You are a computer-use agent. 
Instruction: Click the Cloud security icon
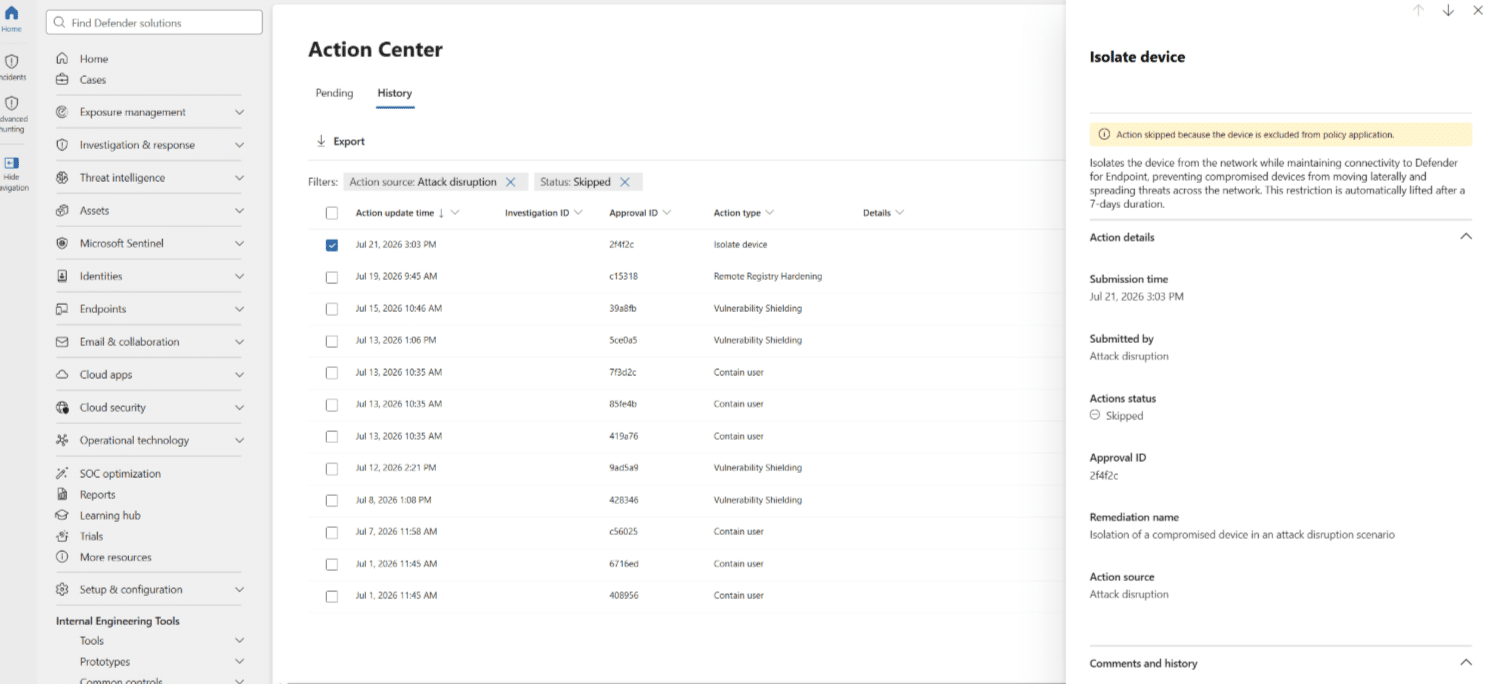pos(62,408)
